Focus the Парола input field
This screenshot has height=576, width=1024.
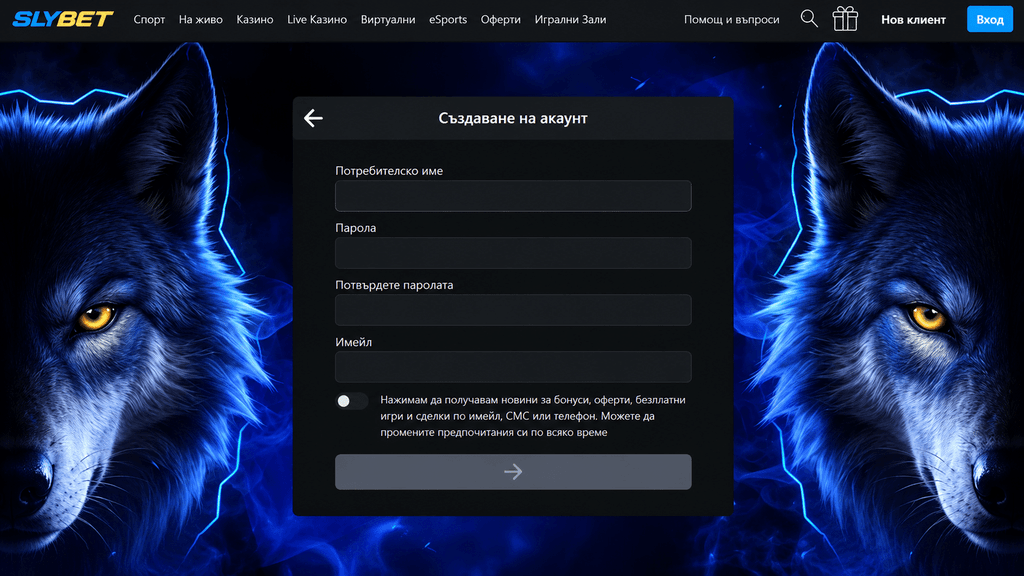coord(513,253)
